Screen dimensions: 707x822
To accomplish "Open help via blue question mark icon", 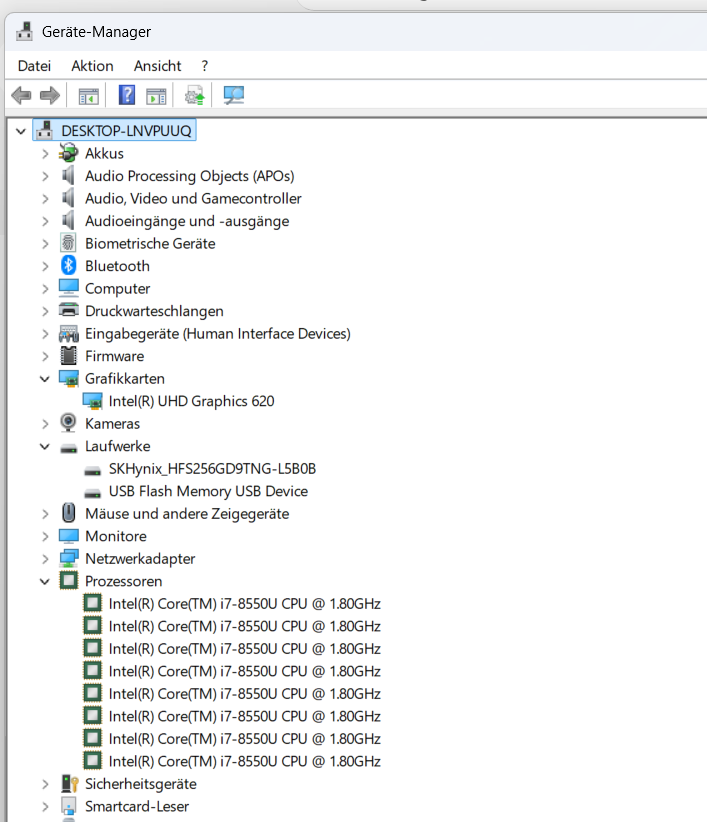I will coord(127,95).
